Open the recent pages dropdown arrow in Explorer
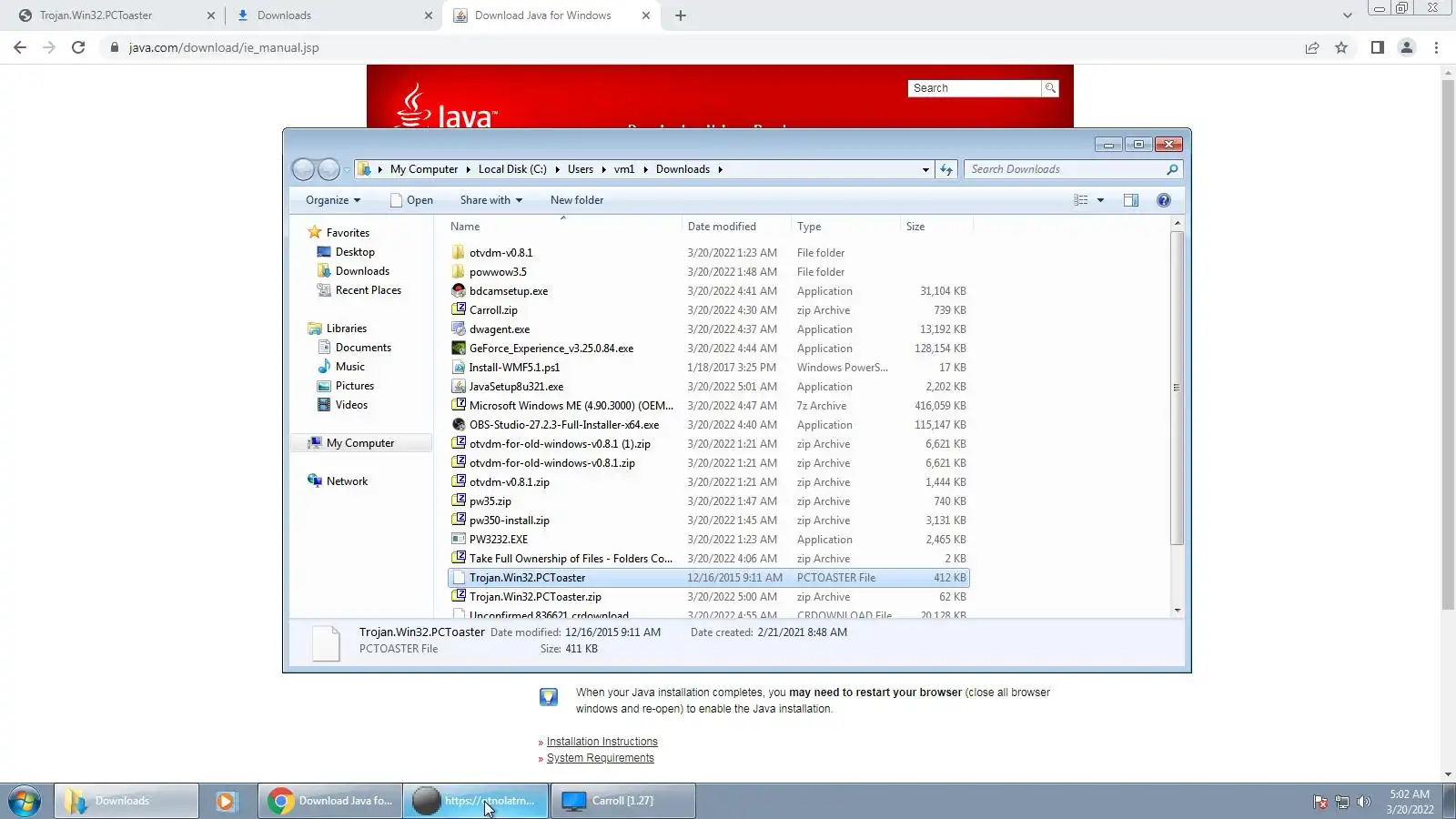Screen dimensions: 1456x819 [x=347, y=170]
